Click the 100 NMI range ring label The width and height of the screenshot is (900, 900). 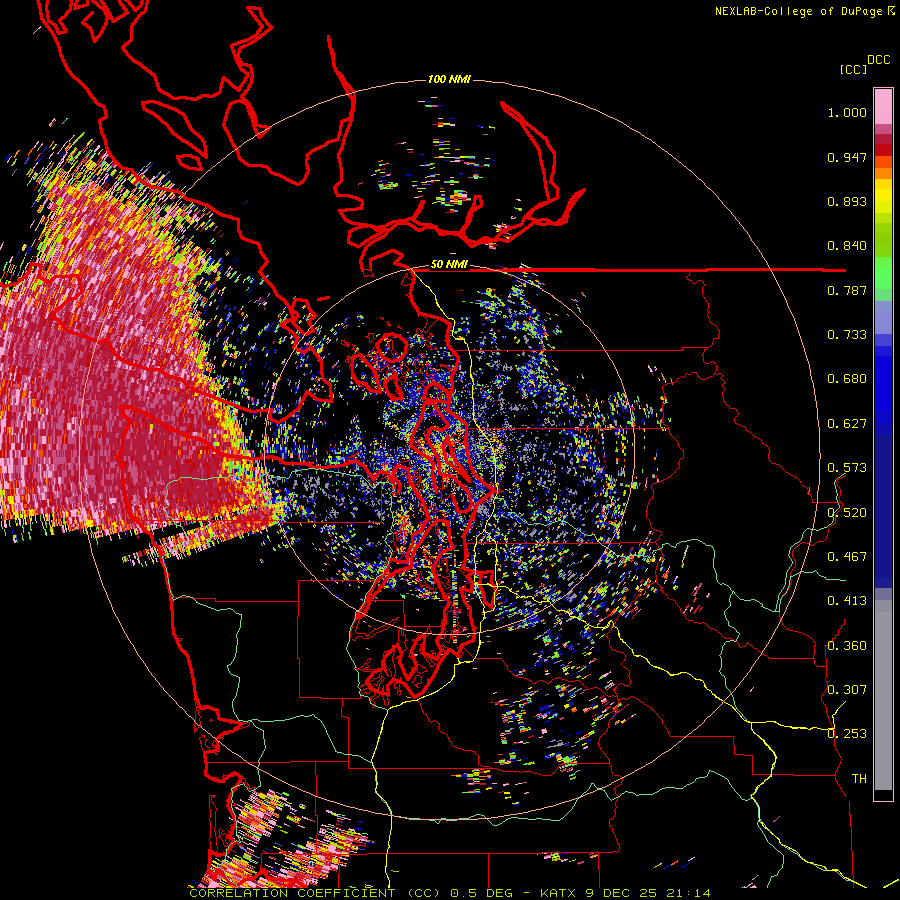click(449, 79)
